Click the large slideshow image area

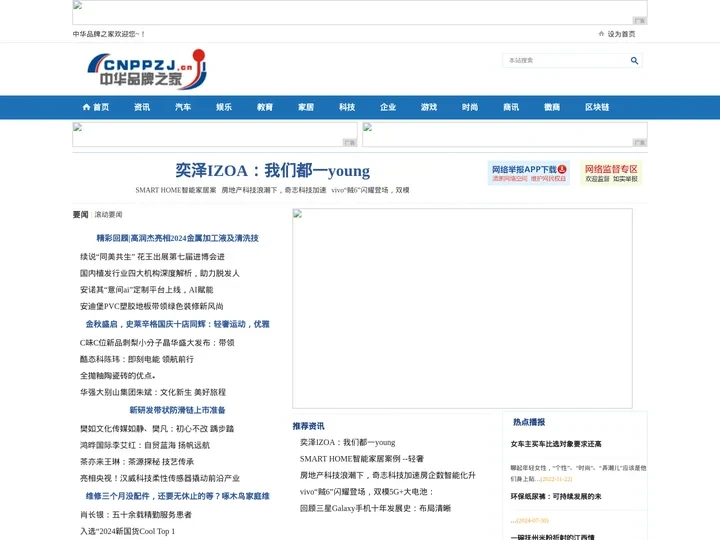coord(462,309)
